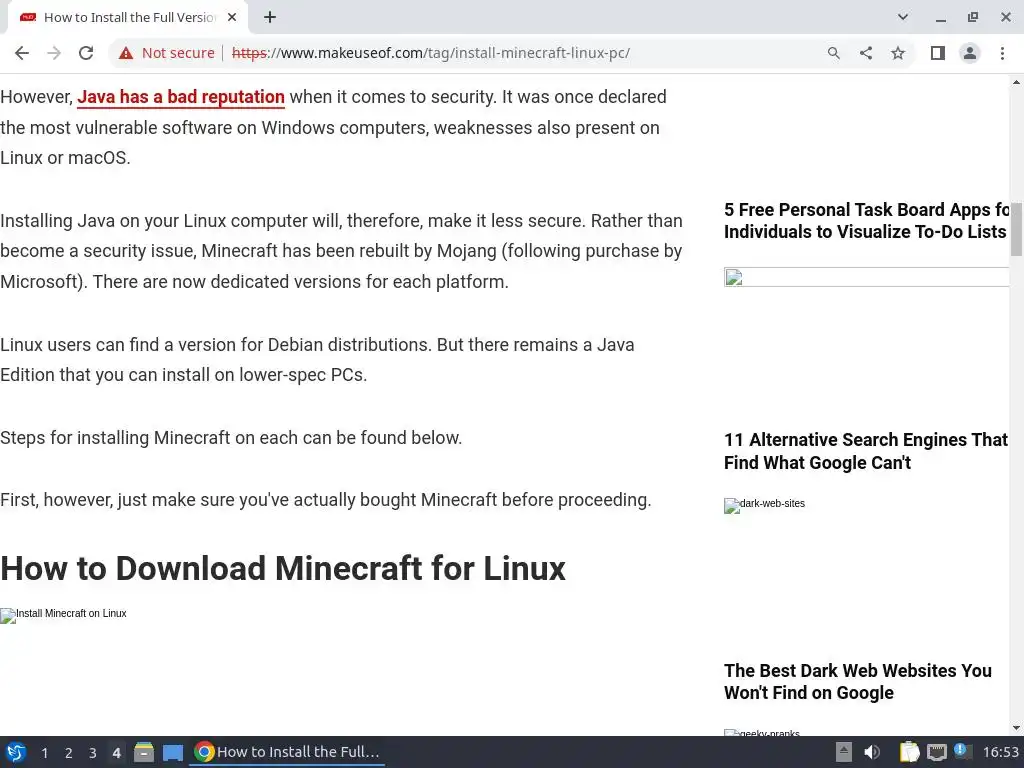Open 11 Alternative Search Engines article
Viewport: 1024px width, 768px height.
tap(866, 451)
